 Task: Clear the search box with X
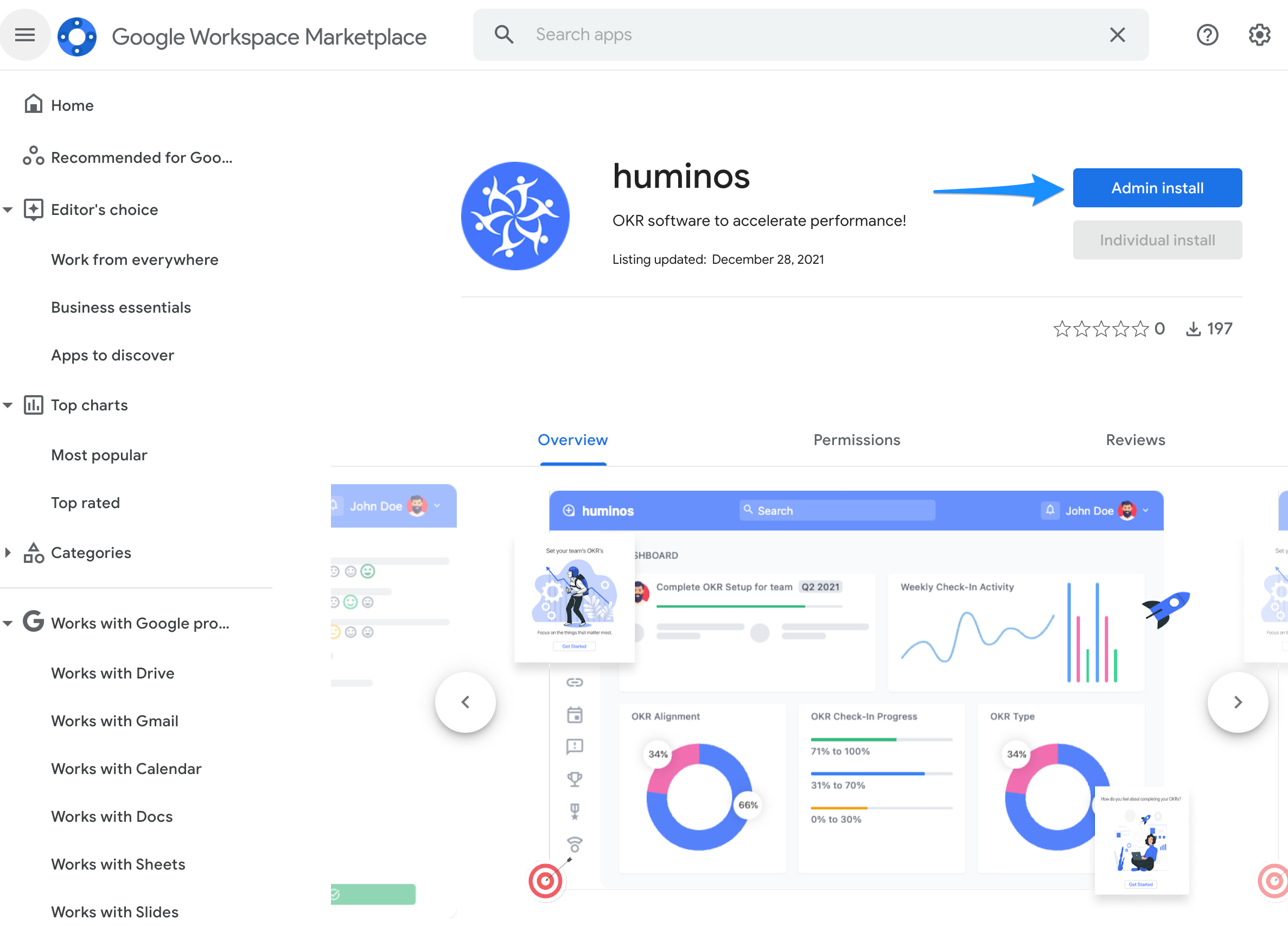click(x=1117, y=35)
